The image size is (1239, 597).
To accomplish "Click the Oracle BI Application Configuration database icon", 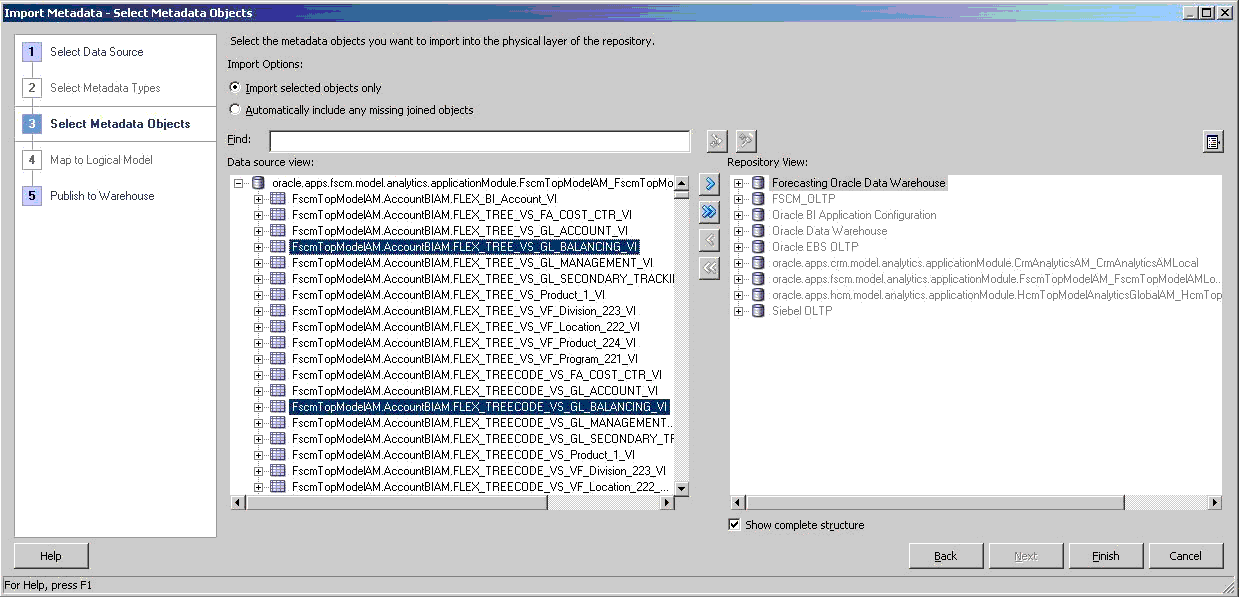I will (758, 215).
